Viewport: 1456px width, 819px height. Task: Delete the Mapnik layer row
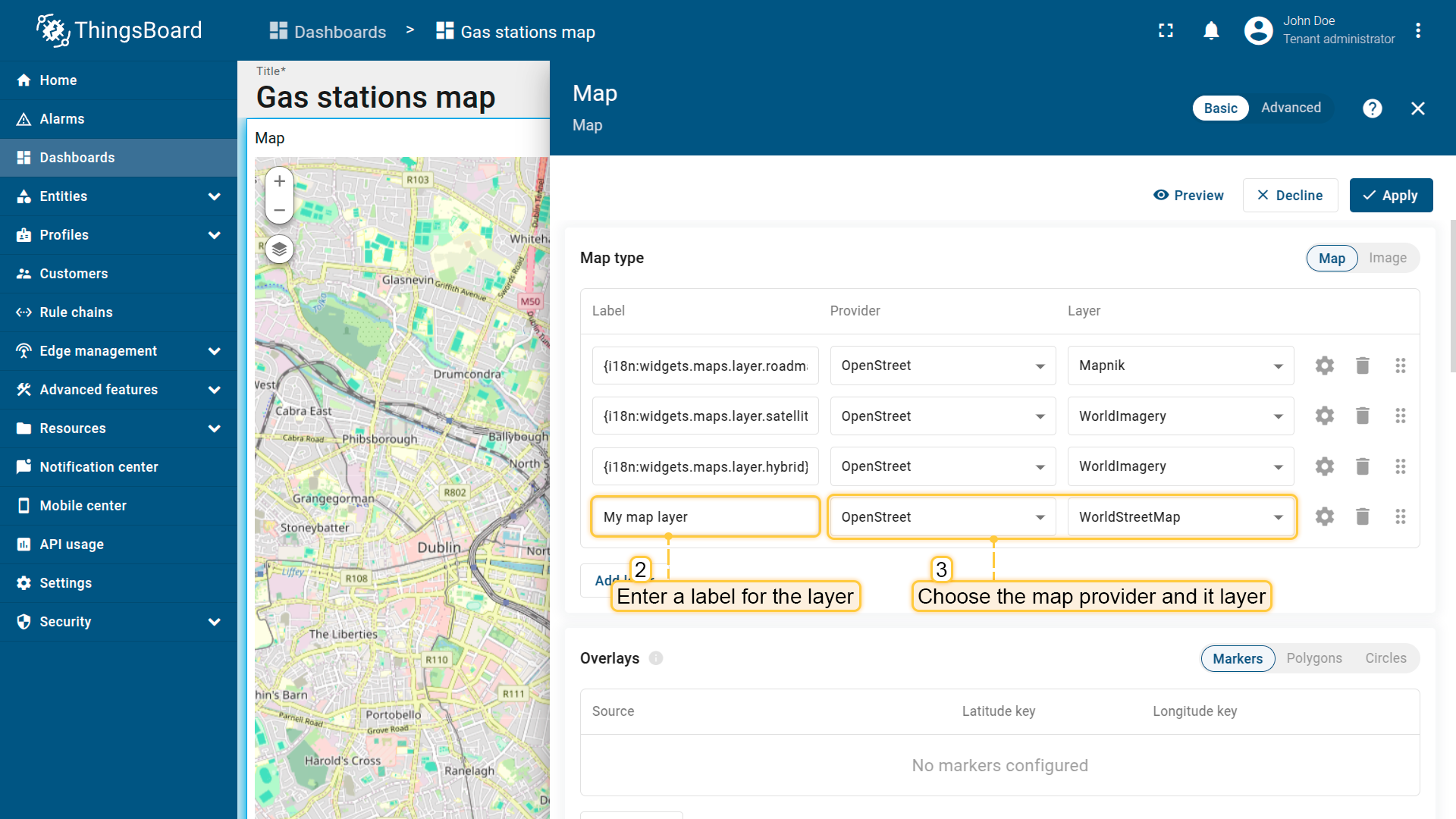click(x=1362, y=366)
